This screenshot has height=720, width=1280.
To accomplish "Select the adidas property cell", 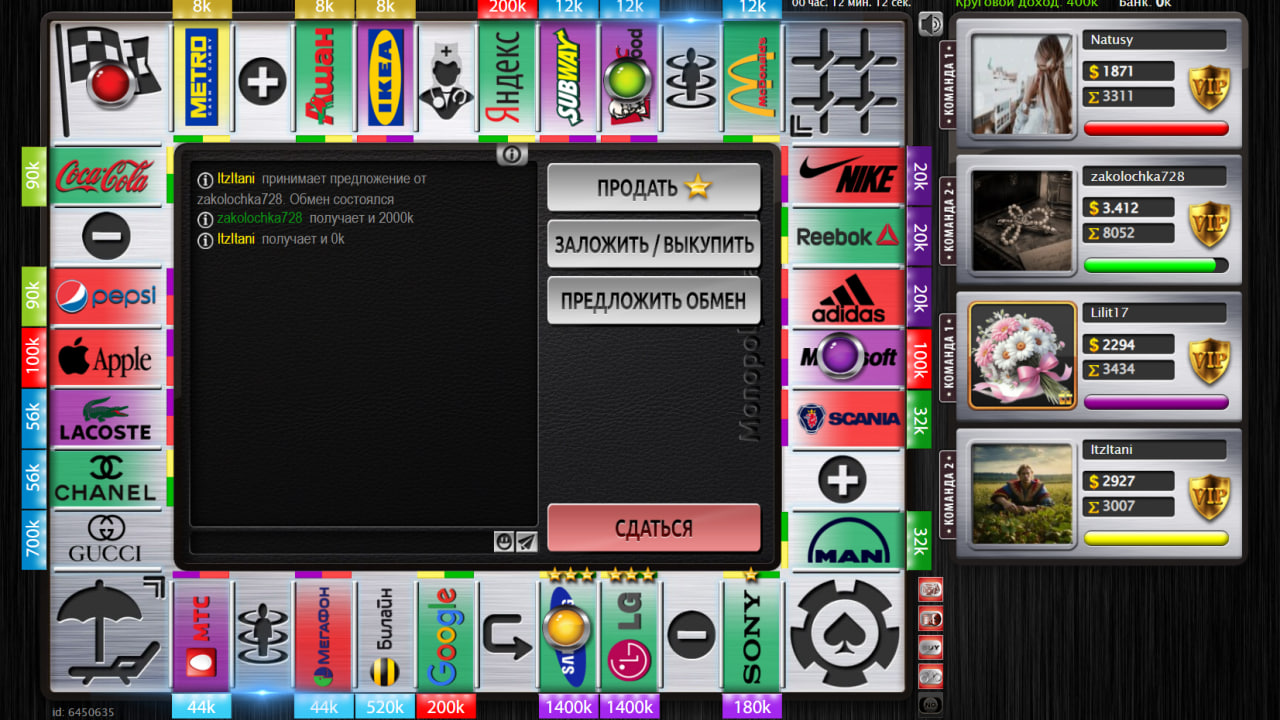I will click(848, 297).
